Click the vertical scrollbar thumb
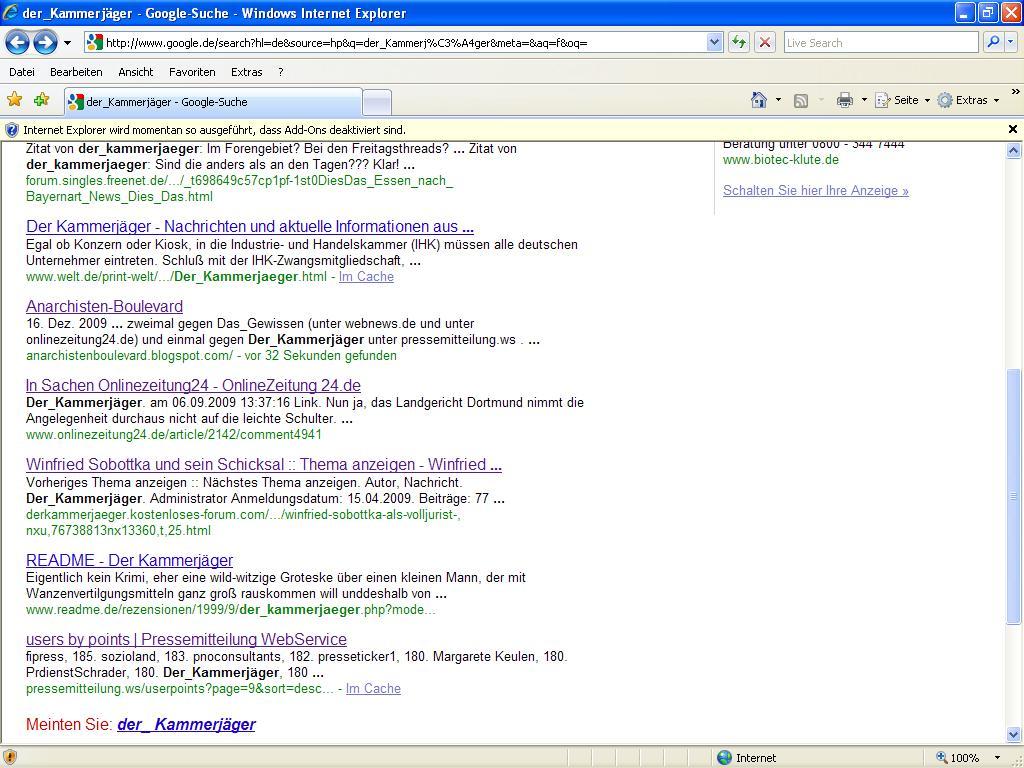1024x768 pixels. [x=1014, y=497]
